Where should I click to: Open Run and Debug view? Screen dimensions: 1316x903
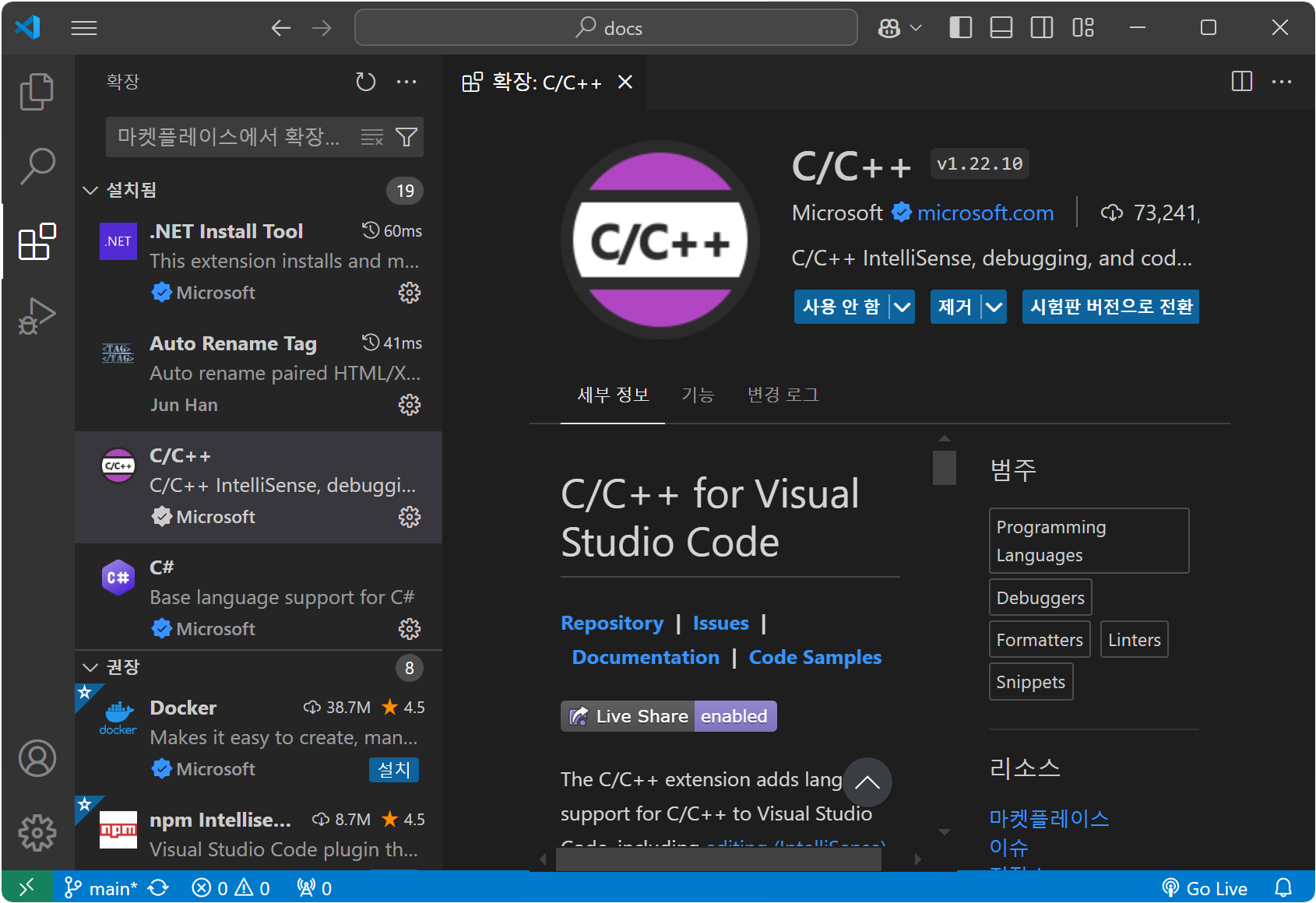click(x=37, y=315)
